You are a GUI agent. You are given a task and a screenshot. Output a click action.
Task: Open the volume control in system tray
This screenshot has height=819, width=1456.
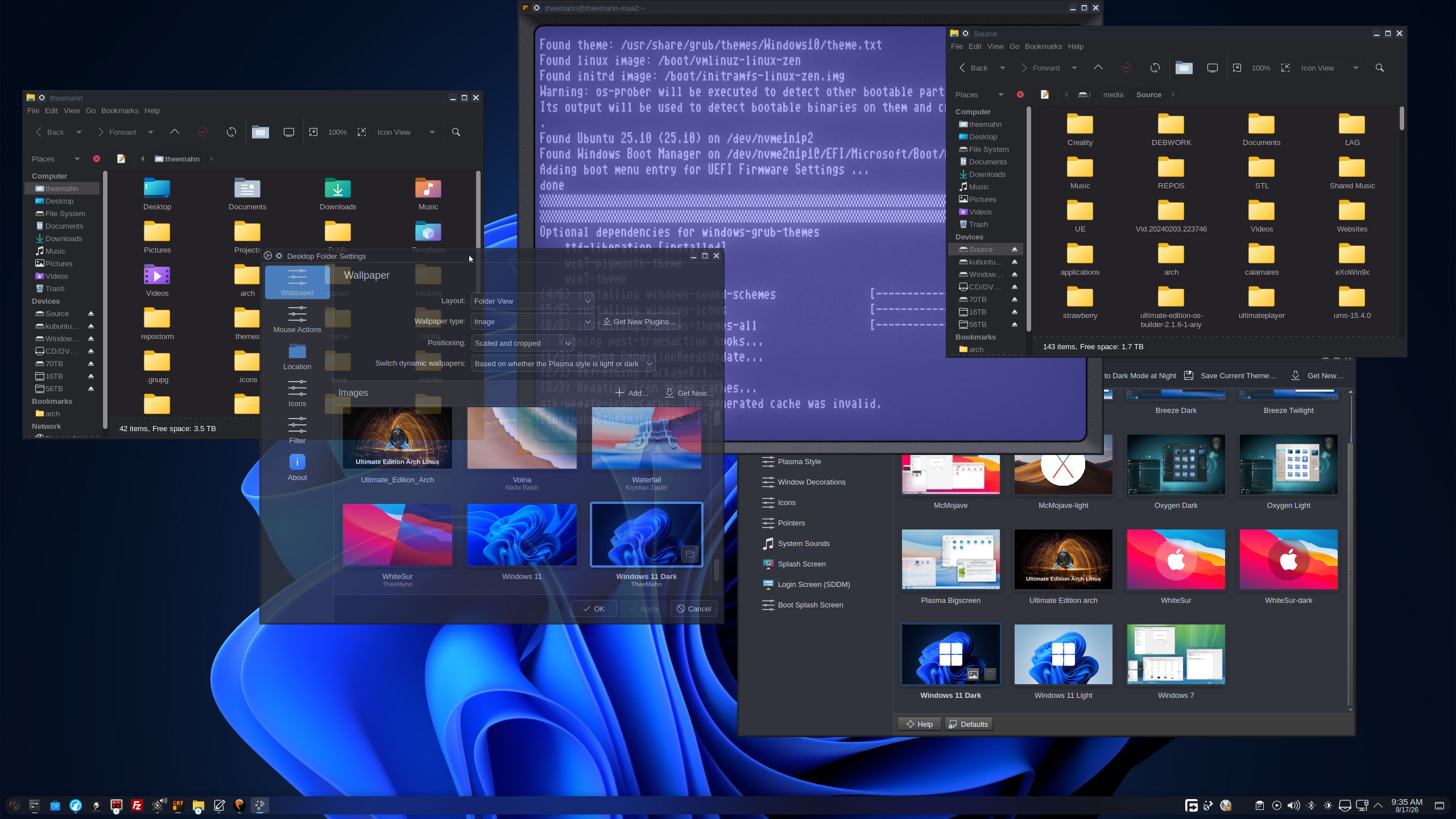coord(1294,805)
